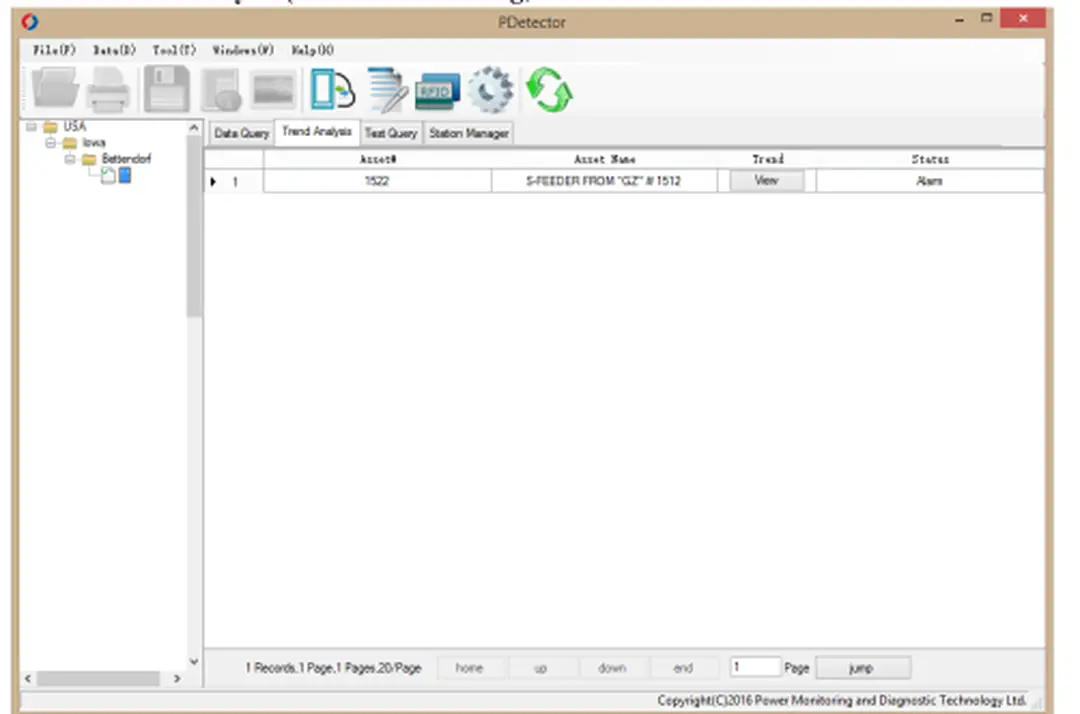Collapse the Bettendorf tree node
This screenshot has height=714, width=1080.
tap(70, 159)
